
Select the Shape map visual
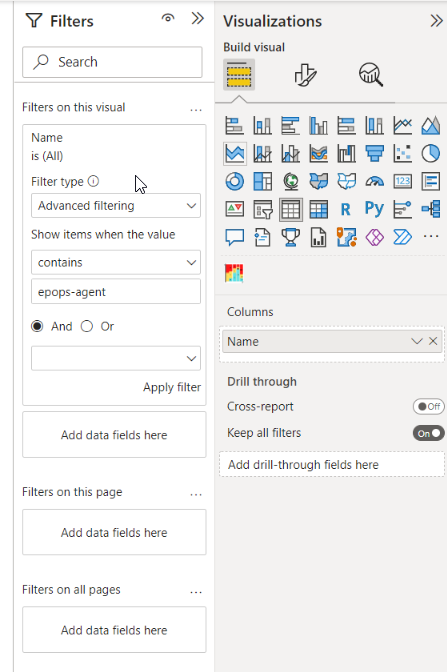click(x=346, y=181)
